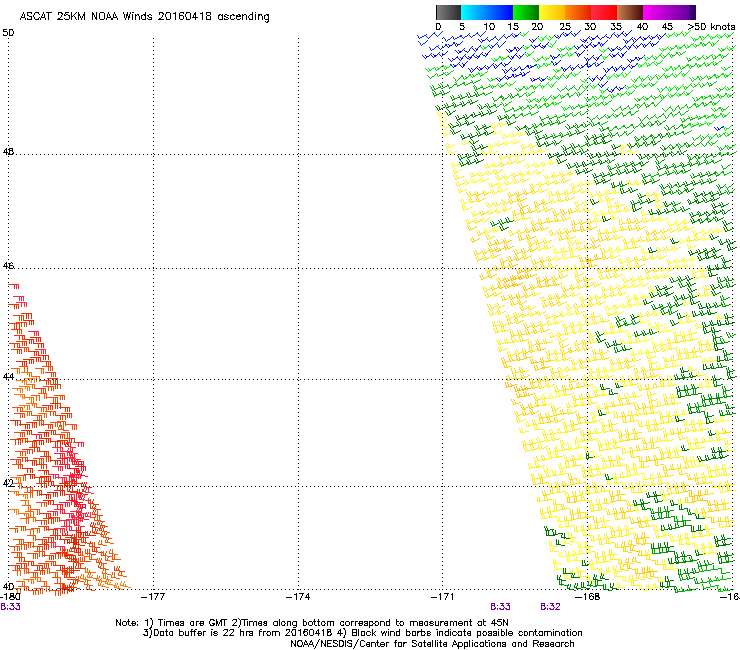The image size is (740, 650).
Task: Click the legend tick label '45'
Action: pos(667,27)
